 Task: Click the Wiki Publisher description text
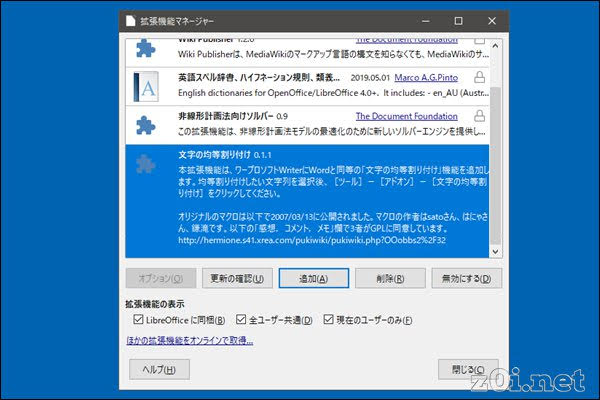333,54
